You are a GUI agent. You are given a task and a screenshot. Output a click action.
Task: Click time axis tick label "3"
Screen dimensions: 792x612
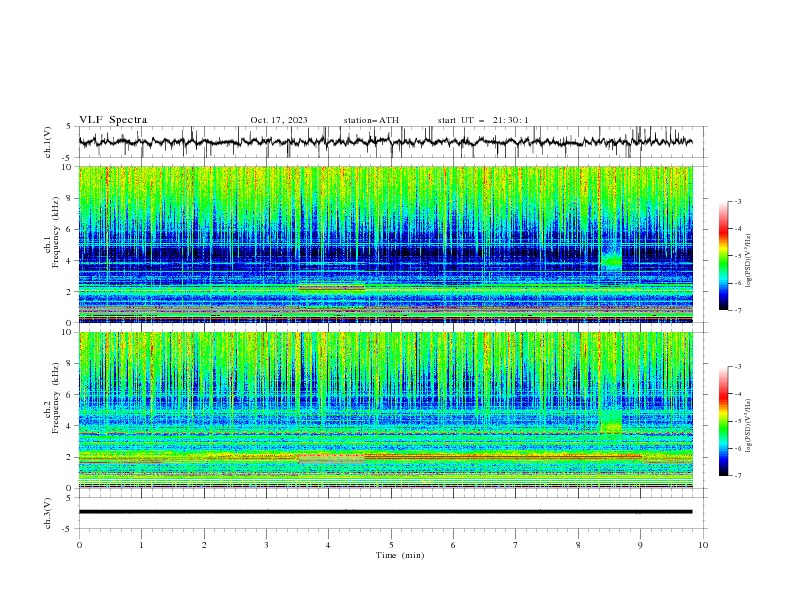(x=266, y=545)
